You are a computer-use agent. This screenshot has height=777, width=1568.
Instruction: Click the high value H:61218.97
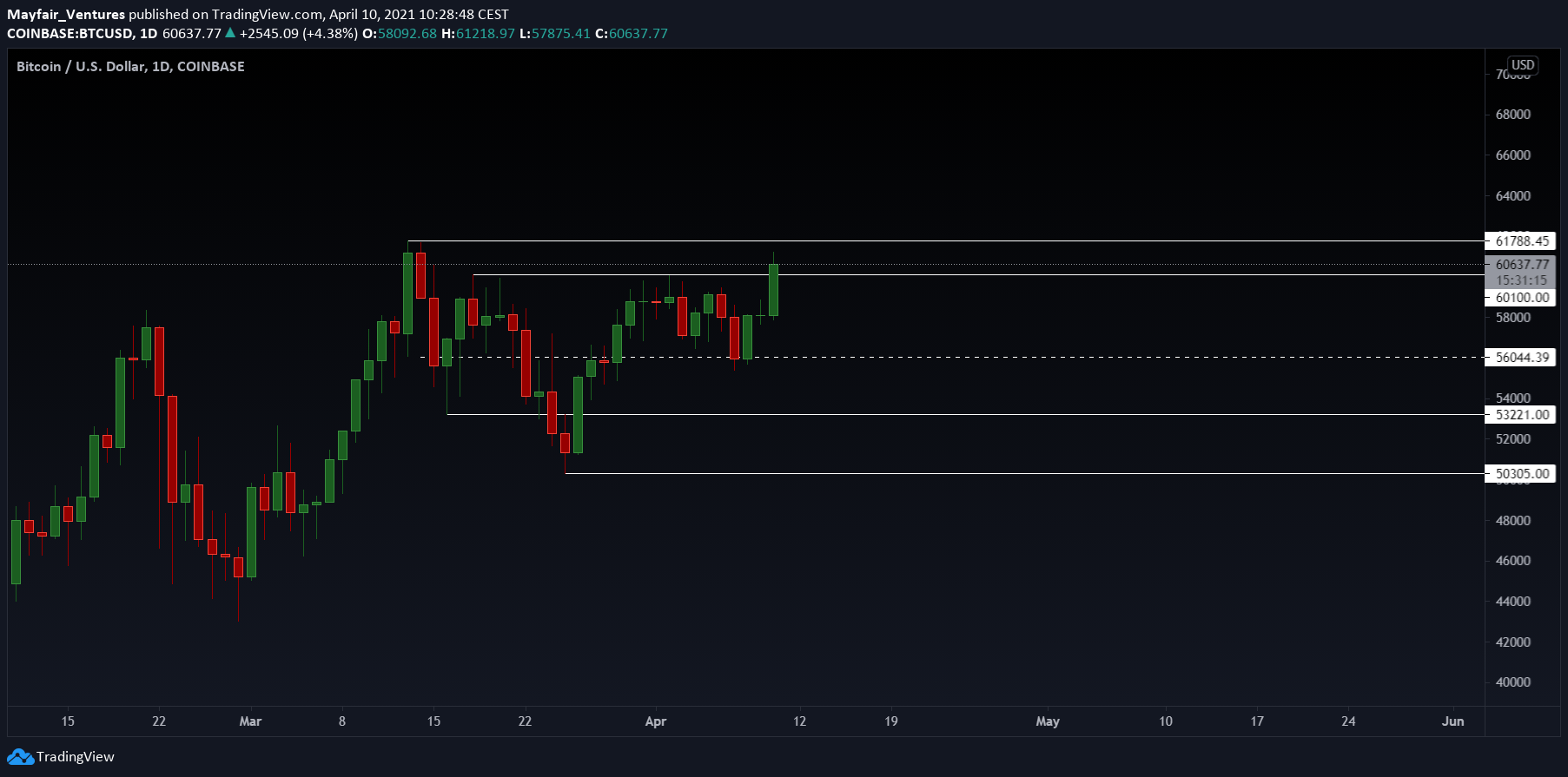479,34
